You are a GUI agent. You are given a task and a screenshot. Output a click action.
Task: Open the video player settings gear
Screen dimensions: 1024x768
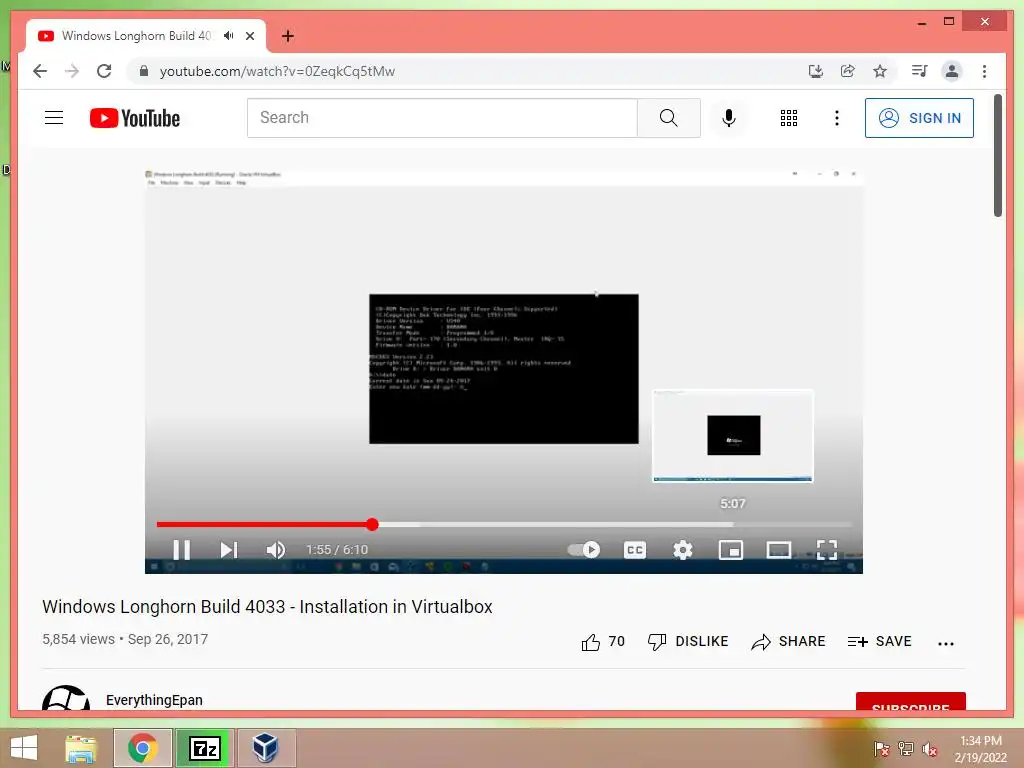click(682, 550)
